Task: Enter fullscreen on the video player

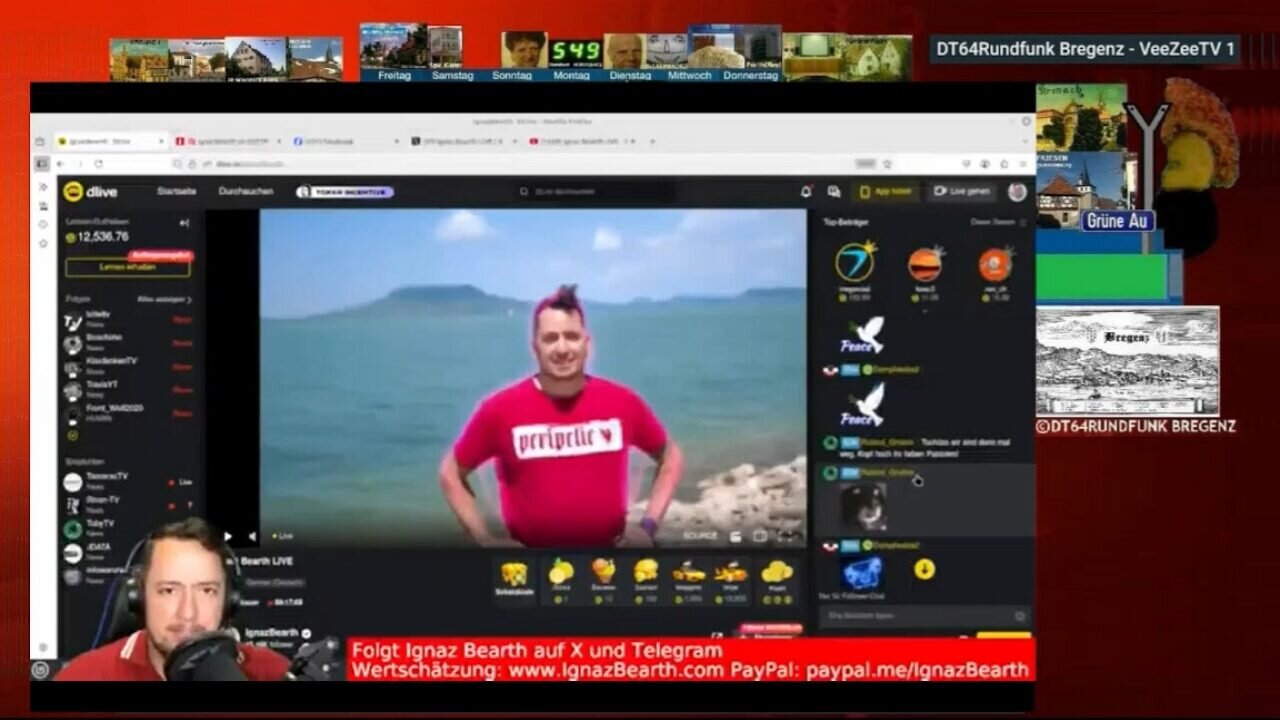Action: pos(786,536)
